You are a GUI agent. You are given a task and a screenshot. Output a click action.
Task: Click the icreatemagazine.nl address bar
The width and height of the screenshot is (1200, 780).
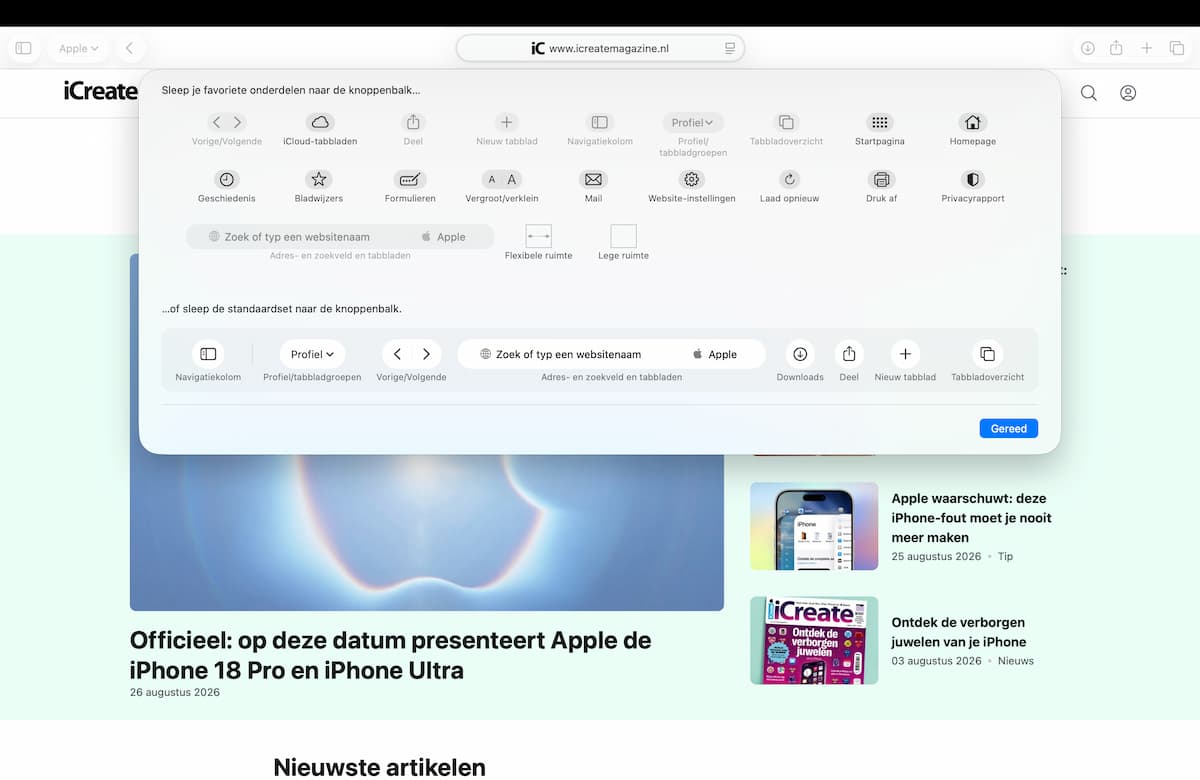[x=600, y=48]
